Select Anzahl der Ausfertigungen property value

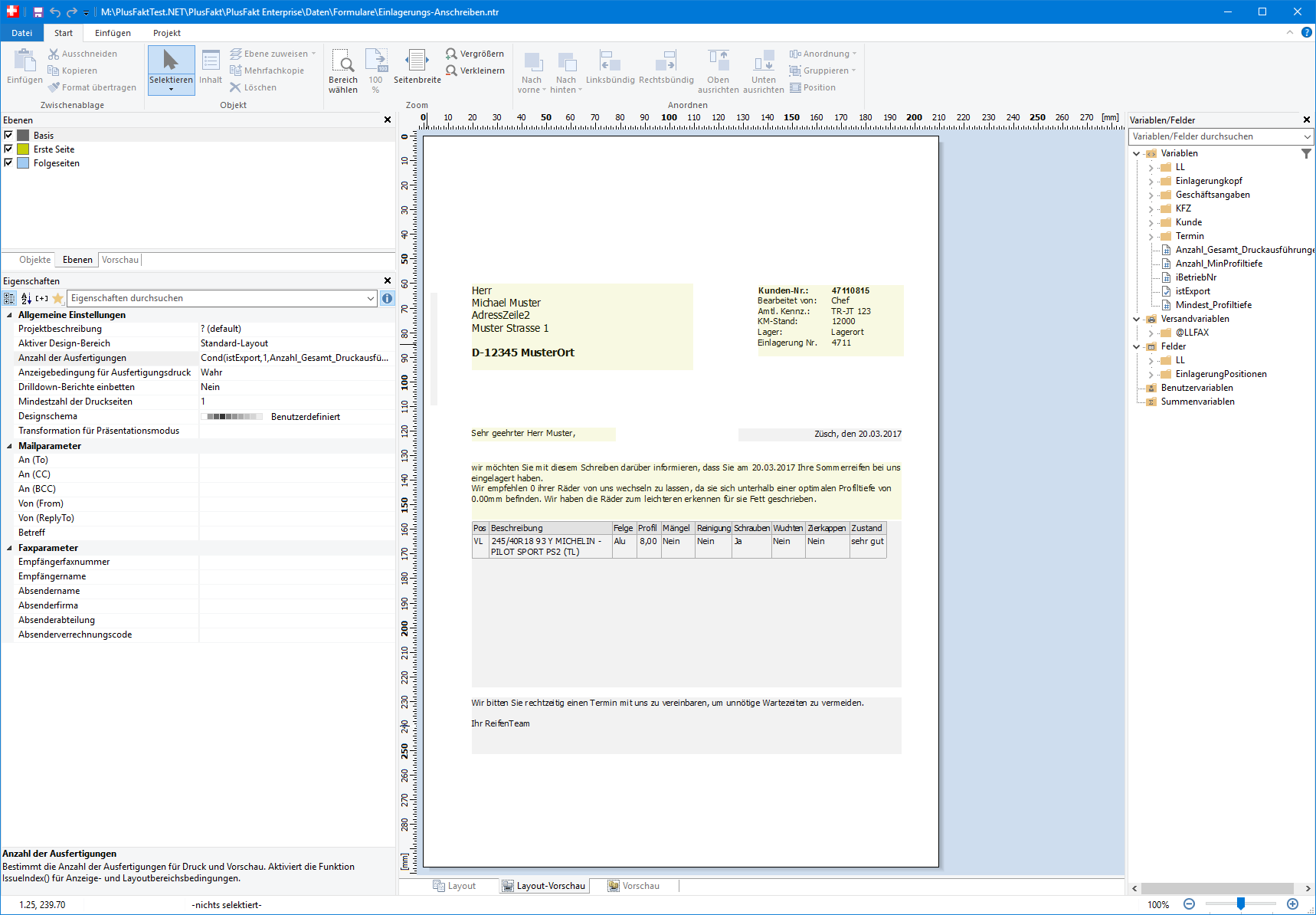[x=296, y=358]
